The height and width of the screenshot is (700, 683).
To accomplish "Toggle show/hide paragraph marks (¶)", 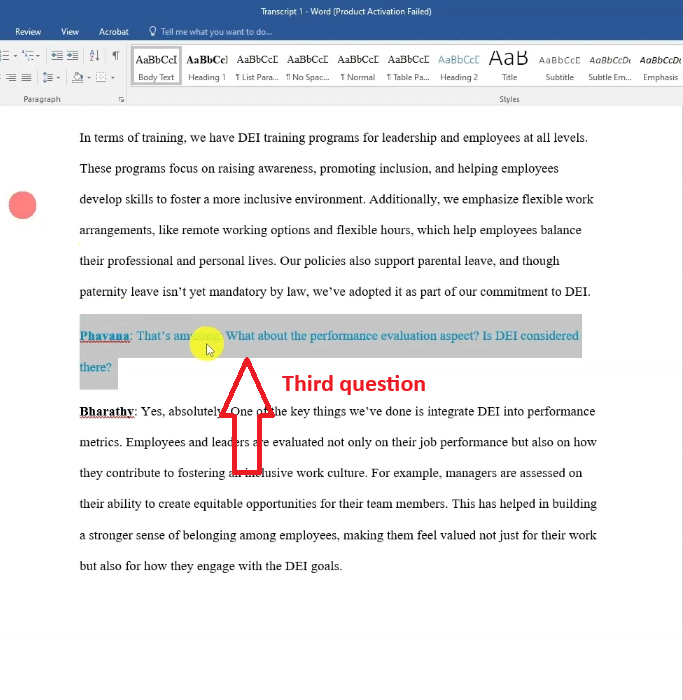I will (116, 55).
